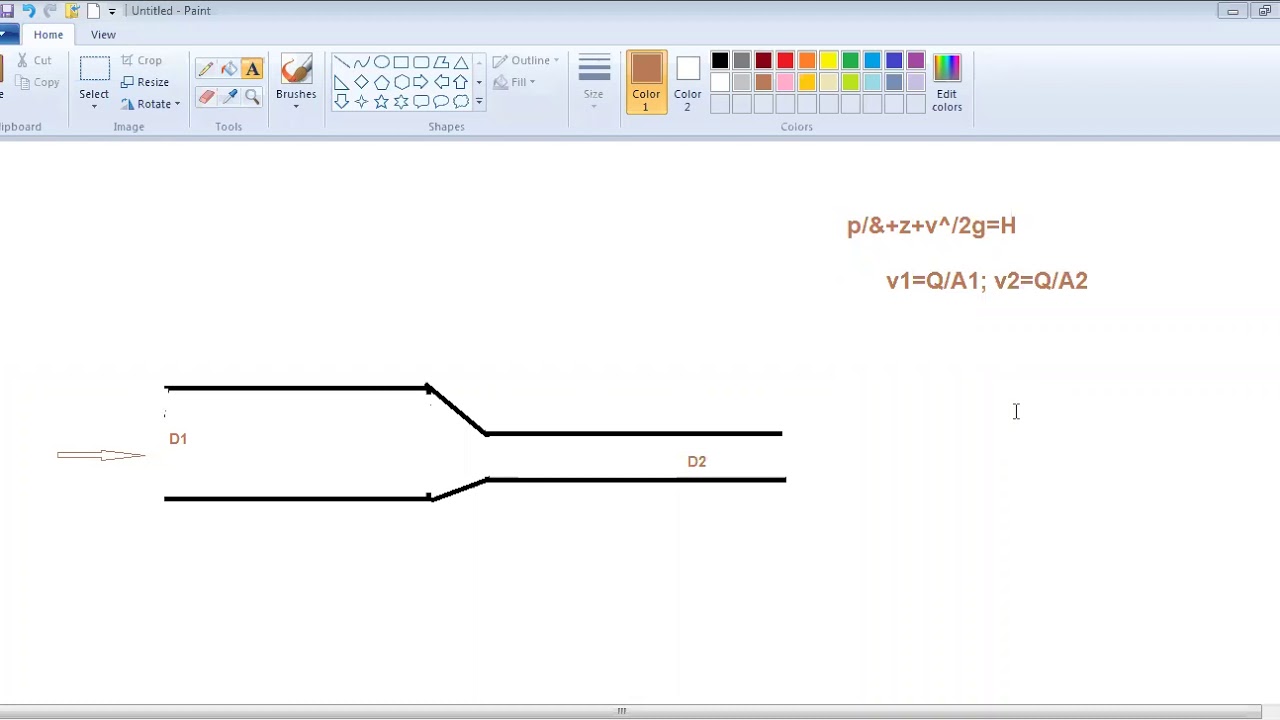Choose the red color swatch

(785, 60)
